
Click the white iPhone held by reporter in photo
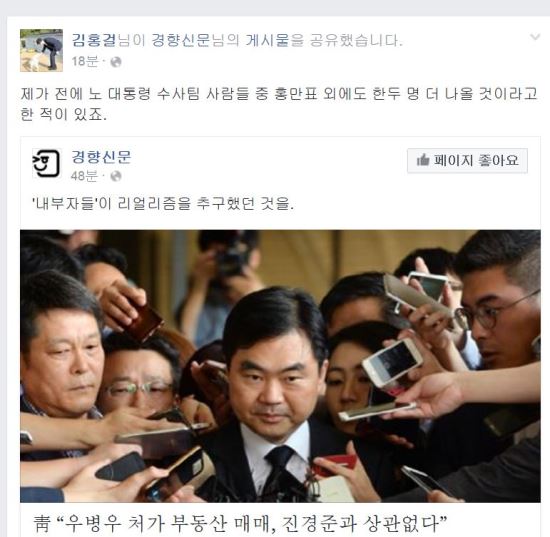tap(392, 363)
